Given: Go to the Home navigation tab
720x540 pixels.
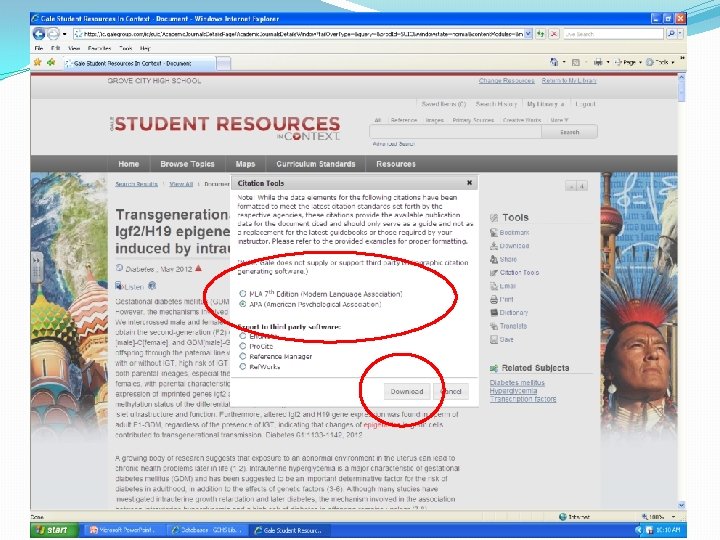Looking at the screenshot, I should [x=129, y=164].
